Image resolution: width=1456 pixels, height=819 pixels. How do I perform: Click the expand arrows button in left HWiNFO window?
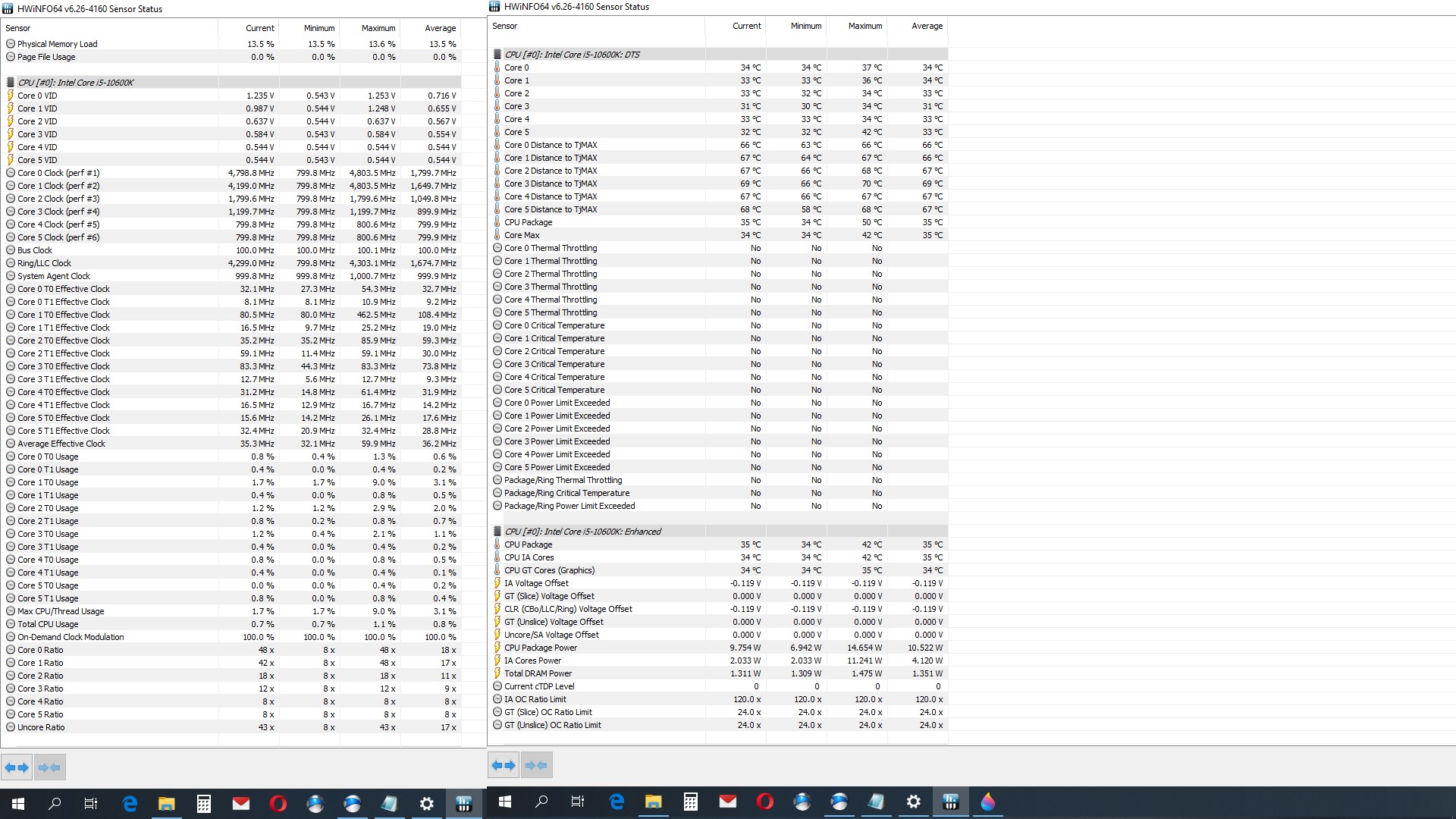(17, 767)
